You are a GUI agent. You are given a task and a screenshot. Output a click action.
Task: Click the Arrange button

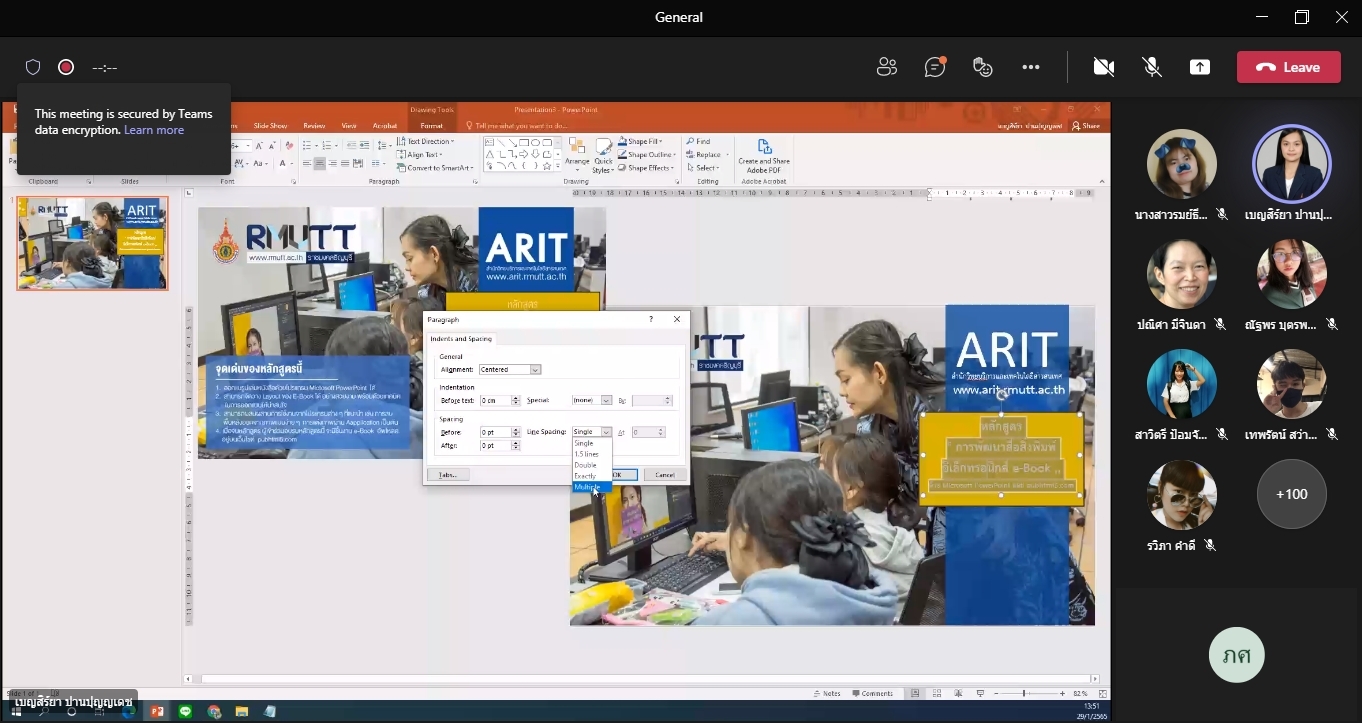[577, 153]
